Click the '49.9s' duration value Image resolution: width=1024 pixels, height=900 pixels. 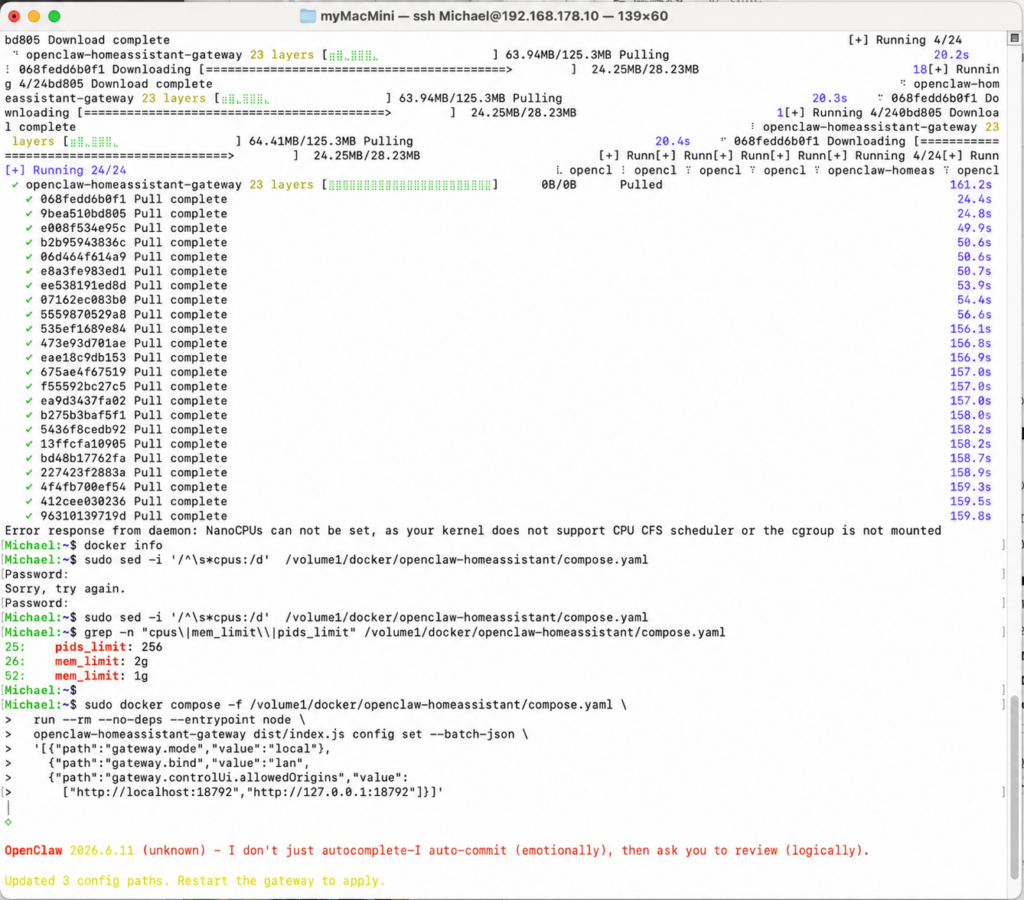[x=974, y=228]
